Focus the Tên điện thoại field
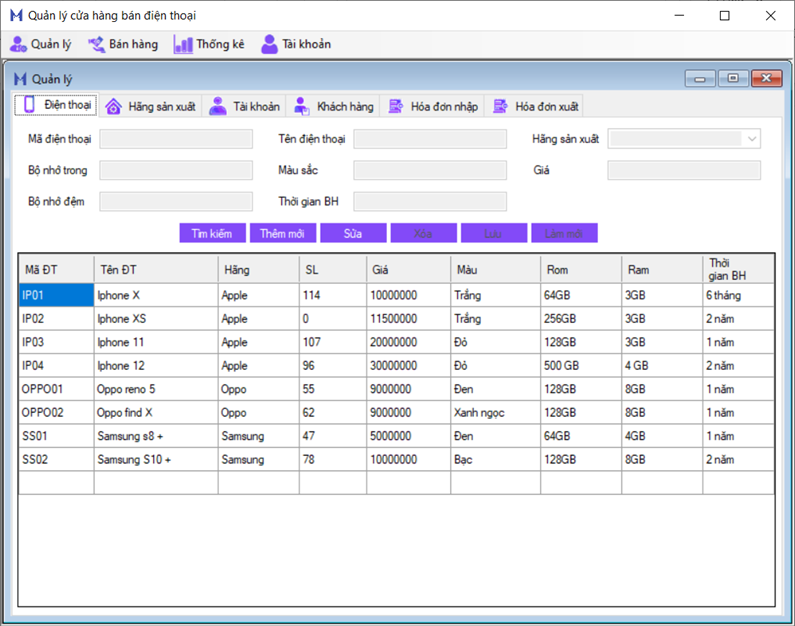Image resolution: width=795 pixels, height=626 pixels. (x=430, y=139)
